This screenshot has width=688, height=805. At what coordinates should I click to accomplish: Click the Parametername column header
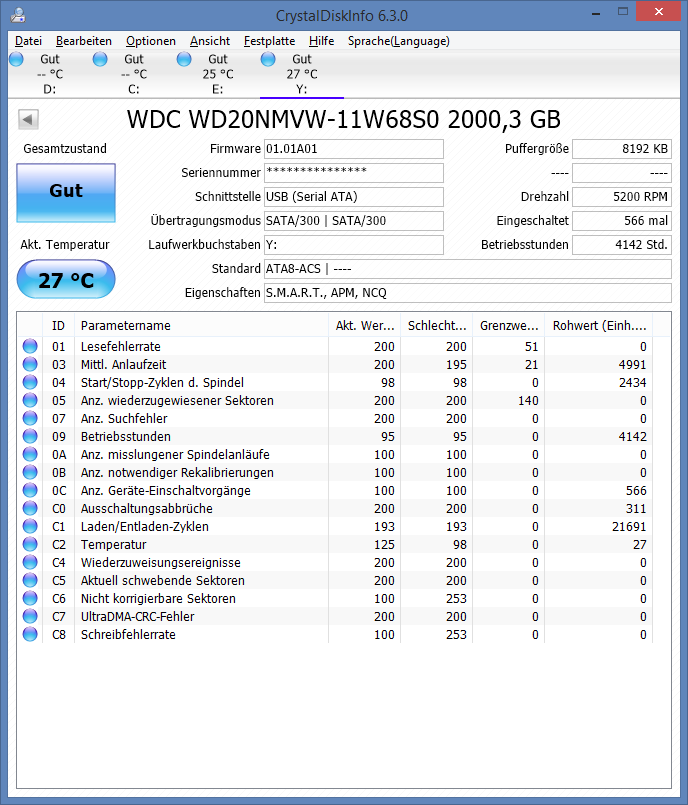pyautogui.click(x=201, y=325)
